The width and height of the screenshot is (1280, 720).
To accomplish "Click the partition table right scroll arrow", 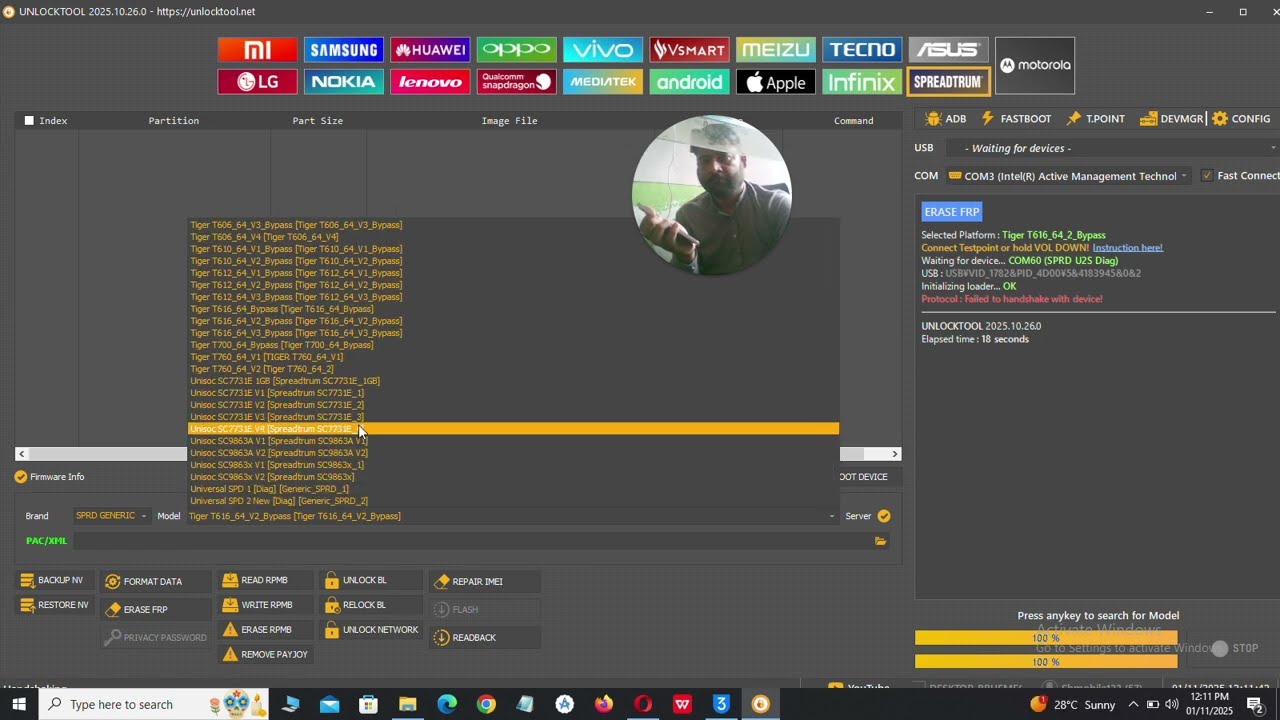I will coord(895,454).
